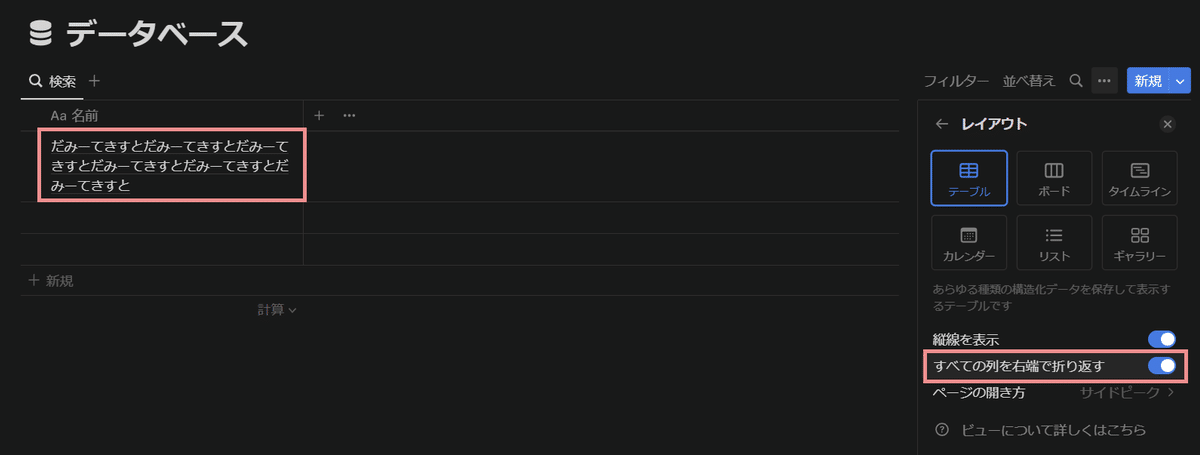Click the フィルター button

tap(956, 81)
